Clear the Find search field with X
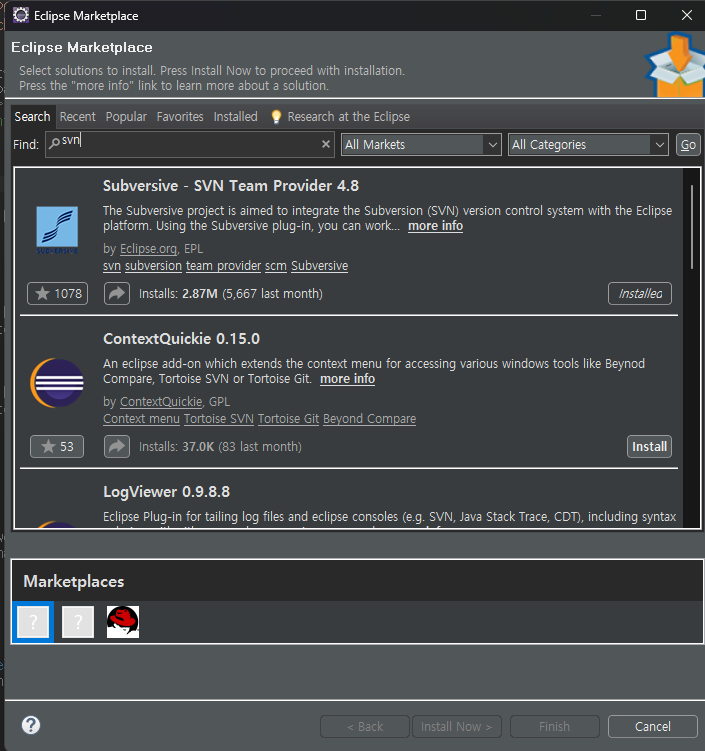This screenshot has width=705, height=751. click(x=326, y=144)
